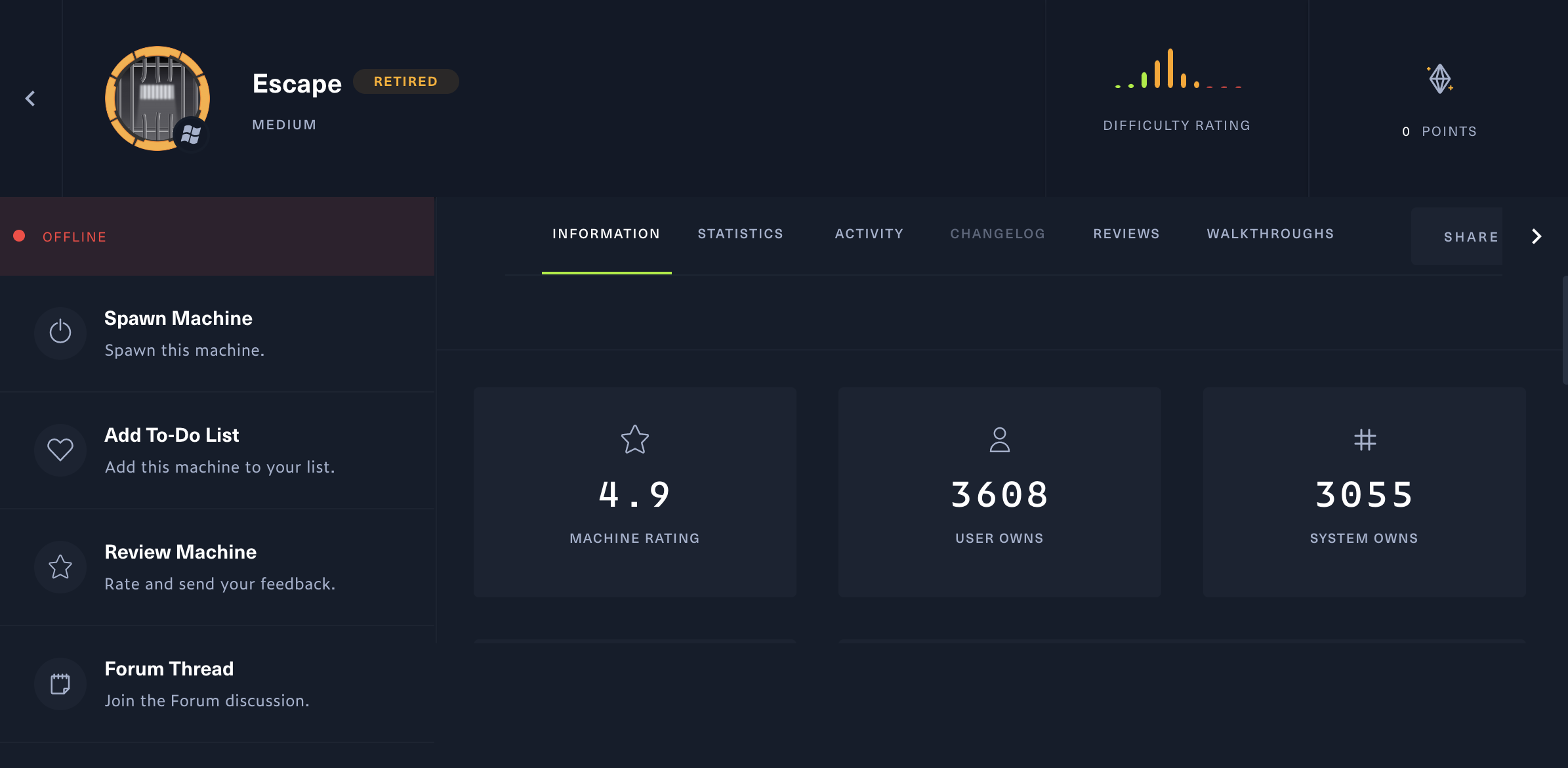This screenshot has height=768, width=1568.
Task: Click the back arrow at top left
Action: [30, 97]
